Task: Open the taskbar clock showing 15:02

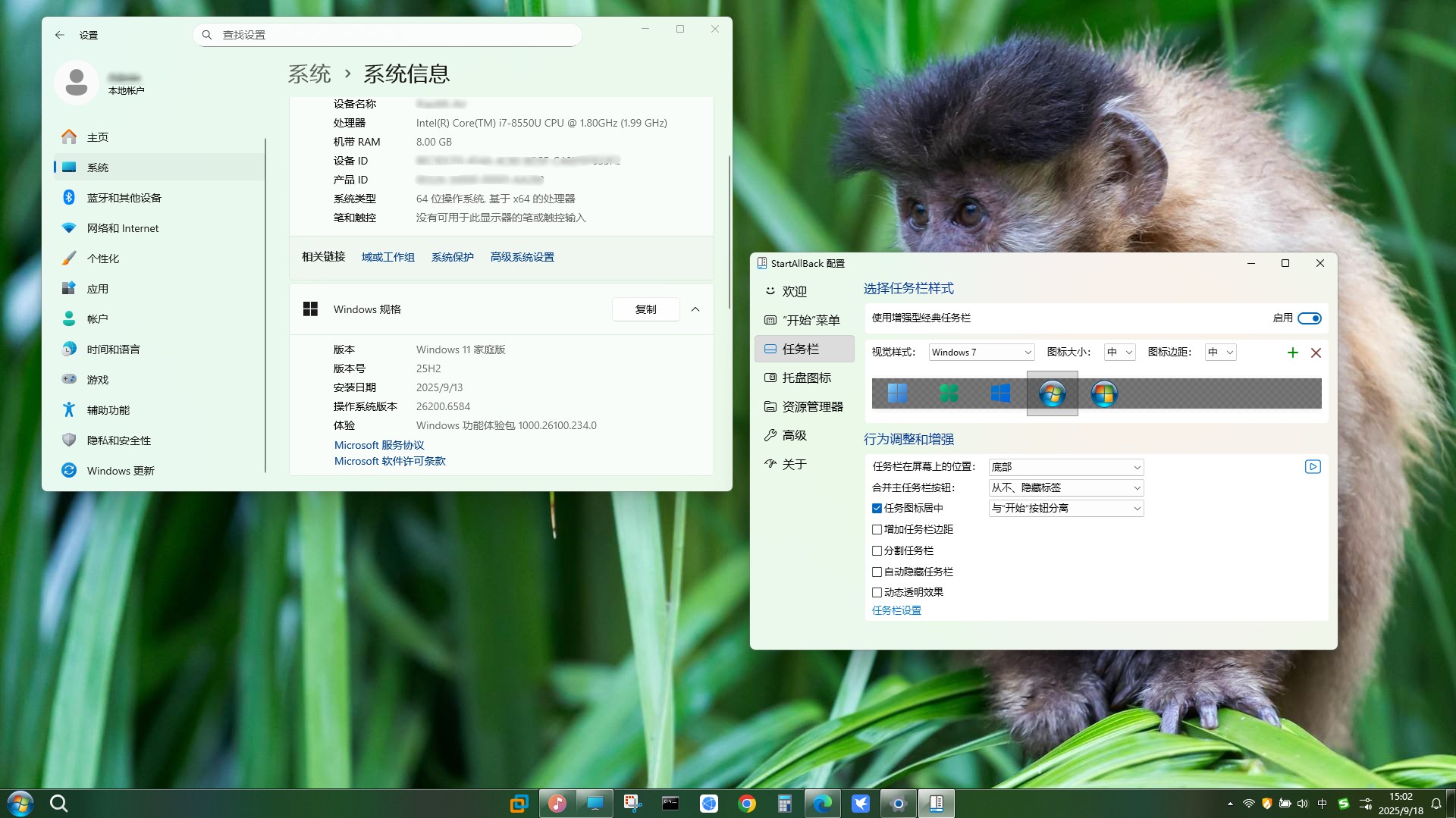Action: [x=1401, y=804]
